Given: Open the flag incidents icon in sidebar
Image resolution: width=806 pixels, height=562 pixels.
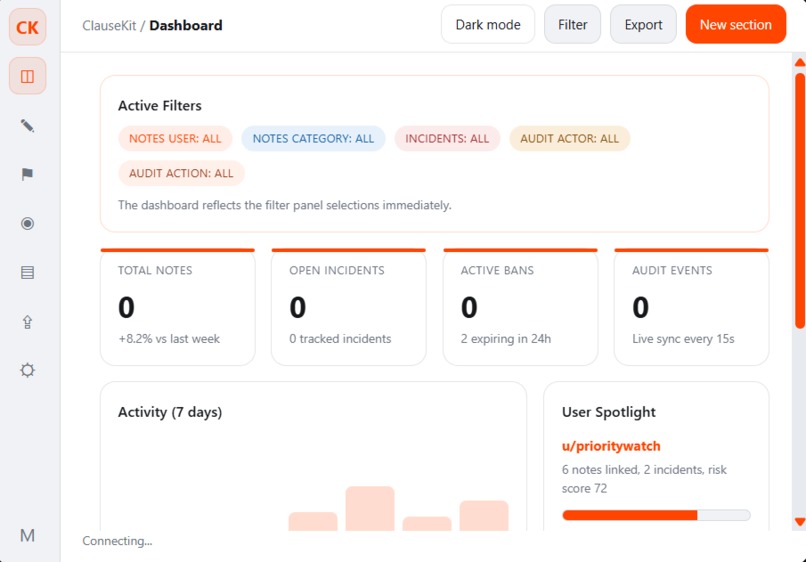Looking at the screenshot, I should pos(27,174).
